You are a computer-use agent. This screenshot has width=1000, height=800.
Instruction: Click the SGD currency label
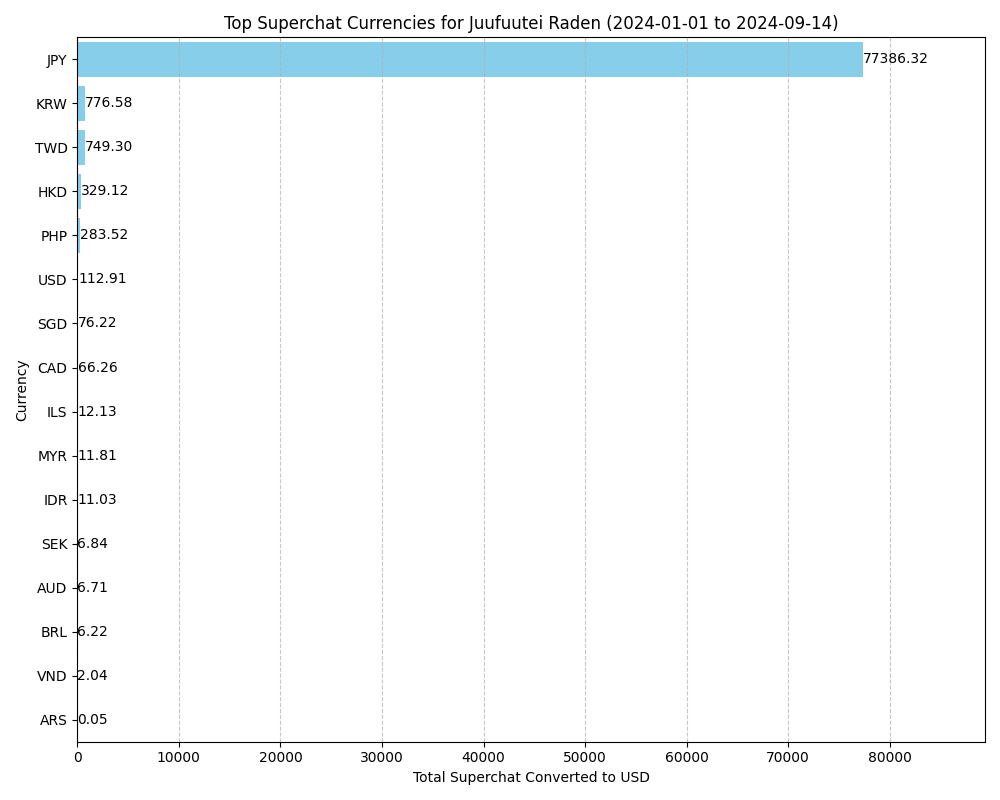[52, 324]
